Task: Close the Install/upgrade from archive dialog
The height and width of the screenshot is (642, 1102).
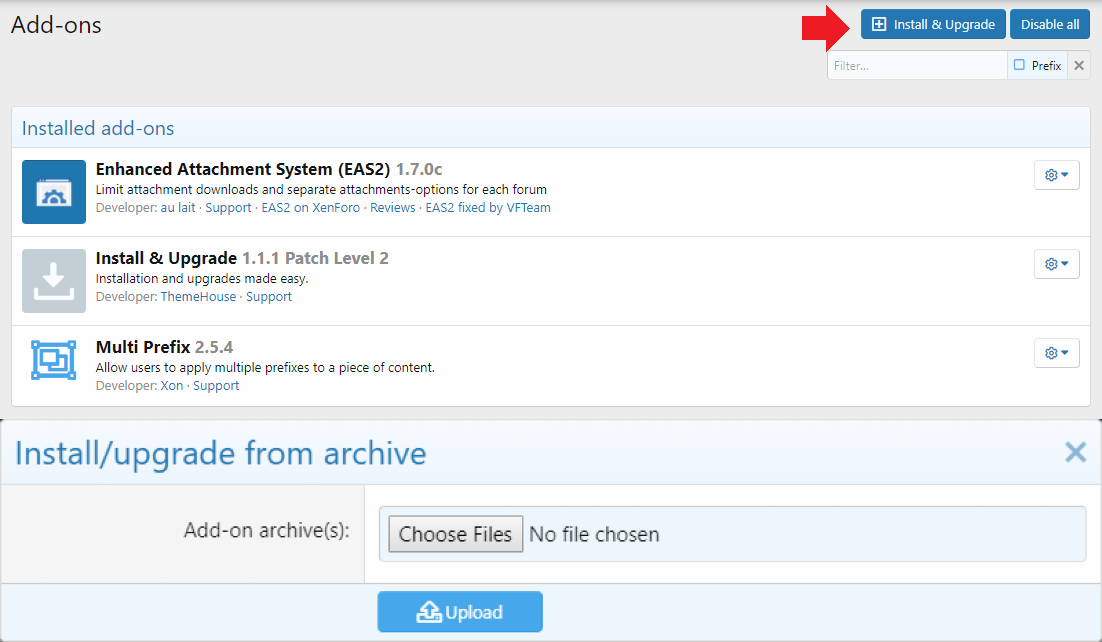Action: 1075,453
